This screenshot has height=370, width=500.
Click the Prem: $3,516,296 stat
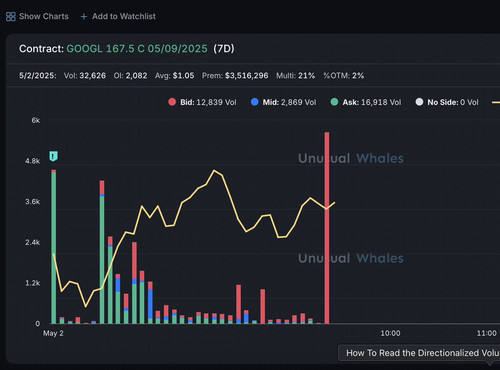235,76
